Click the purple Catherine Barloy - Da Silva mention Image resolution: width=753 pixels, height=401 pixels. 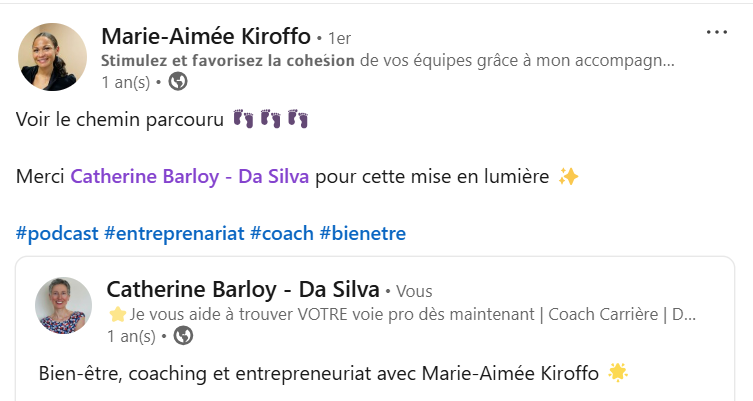coord(190,177)
